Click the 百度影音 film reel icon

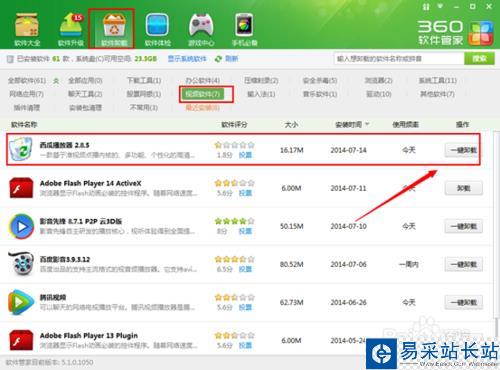21,264
